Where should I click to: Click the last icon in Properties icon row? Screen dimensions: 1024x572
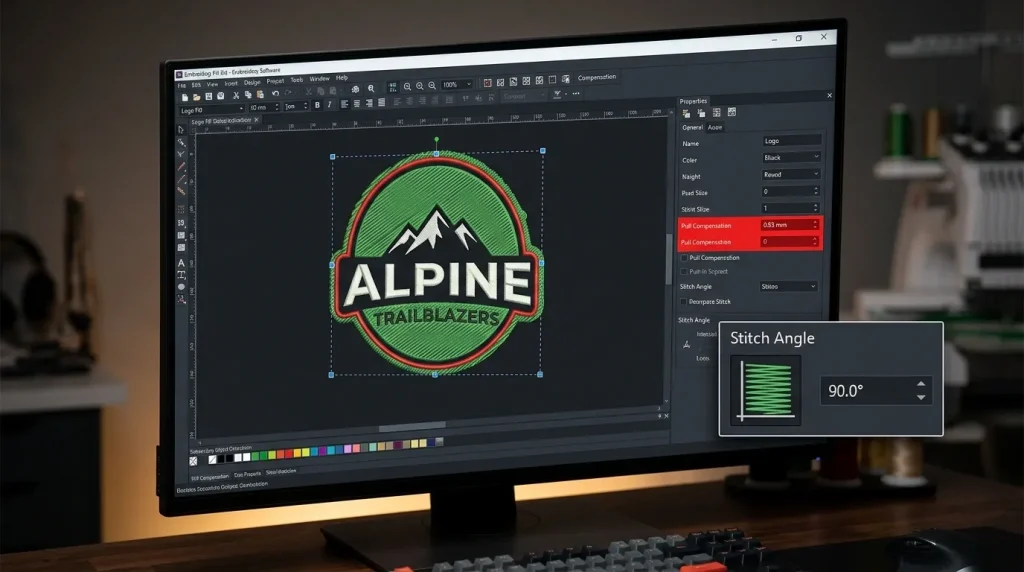[731, 112]
